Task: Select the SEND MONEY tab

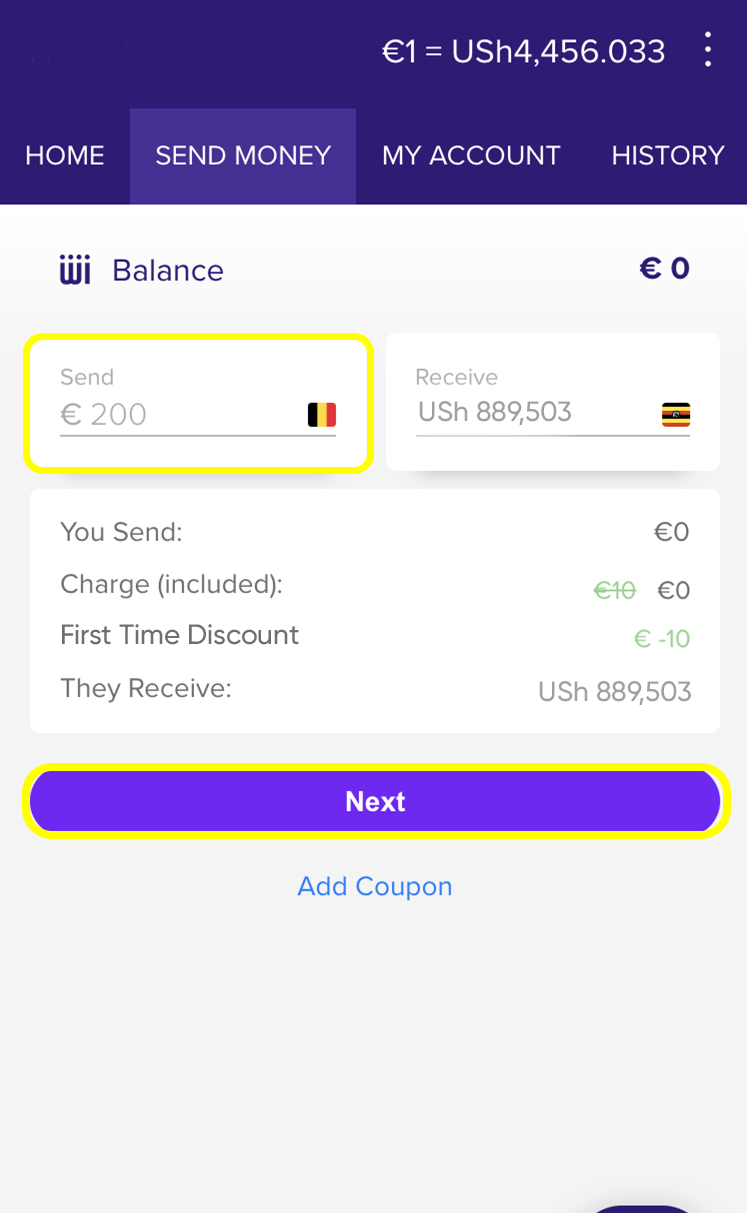Action: click(243, 156)
